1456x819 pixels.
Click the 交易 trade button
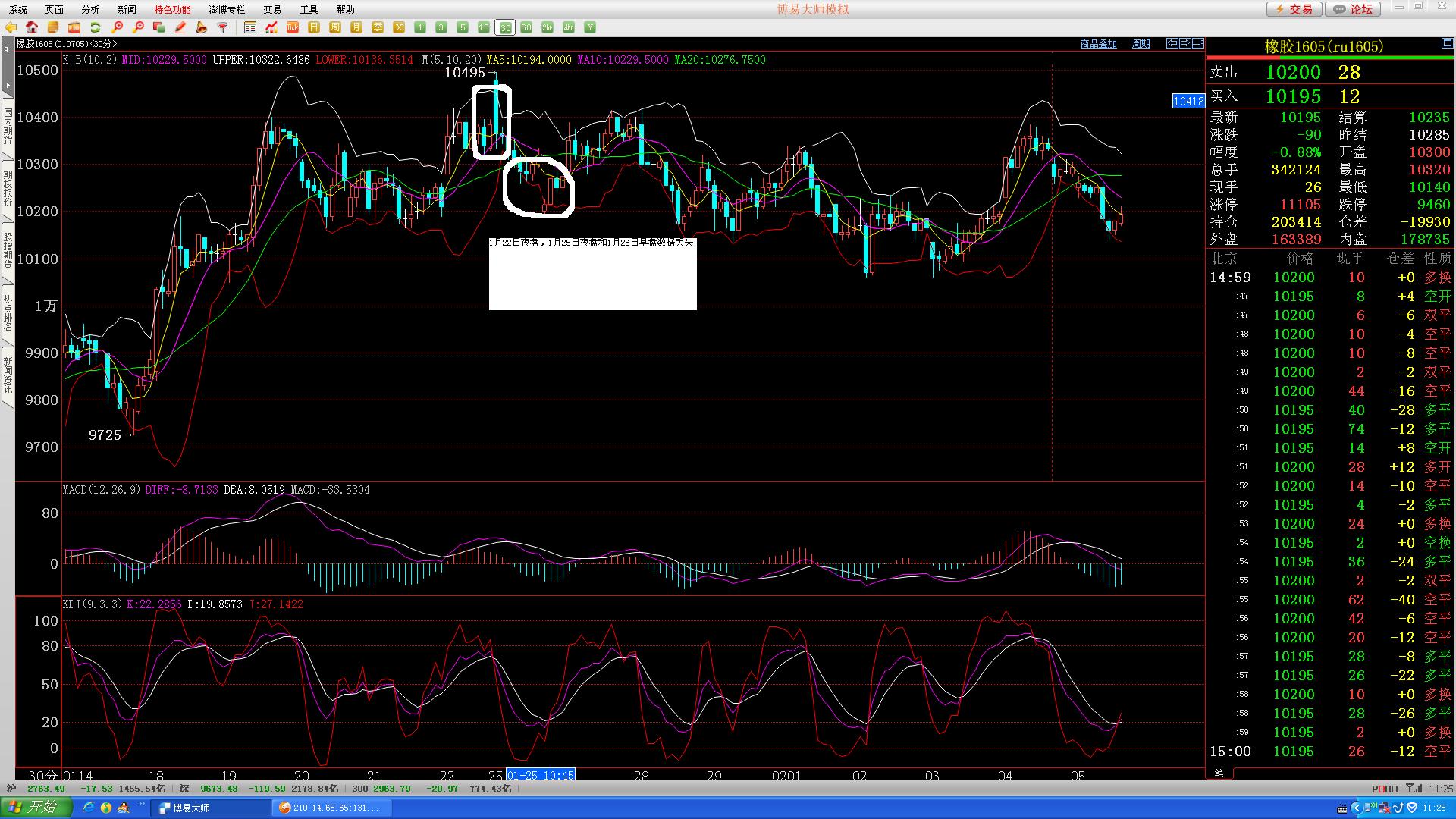point(1294,9)
